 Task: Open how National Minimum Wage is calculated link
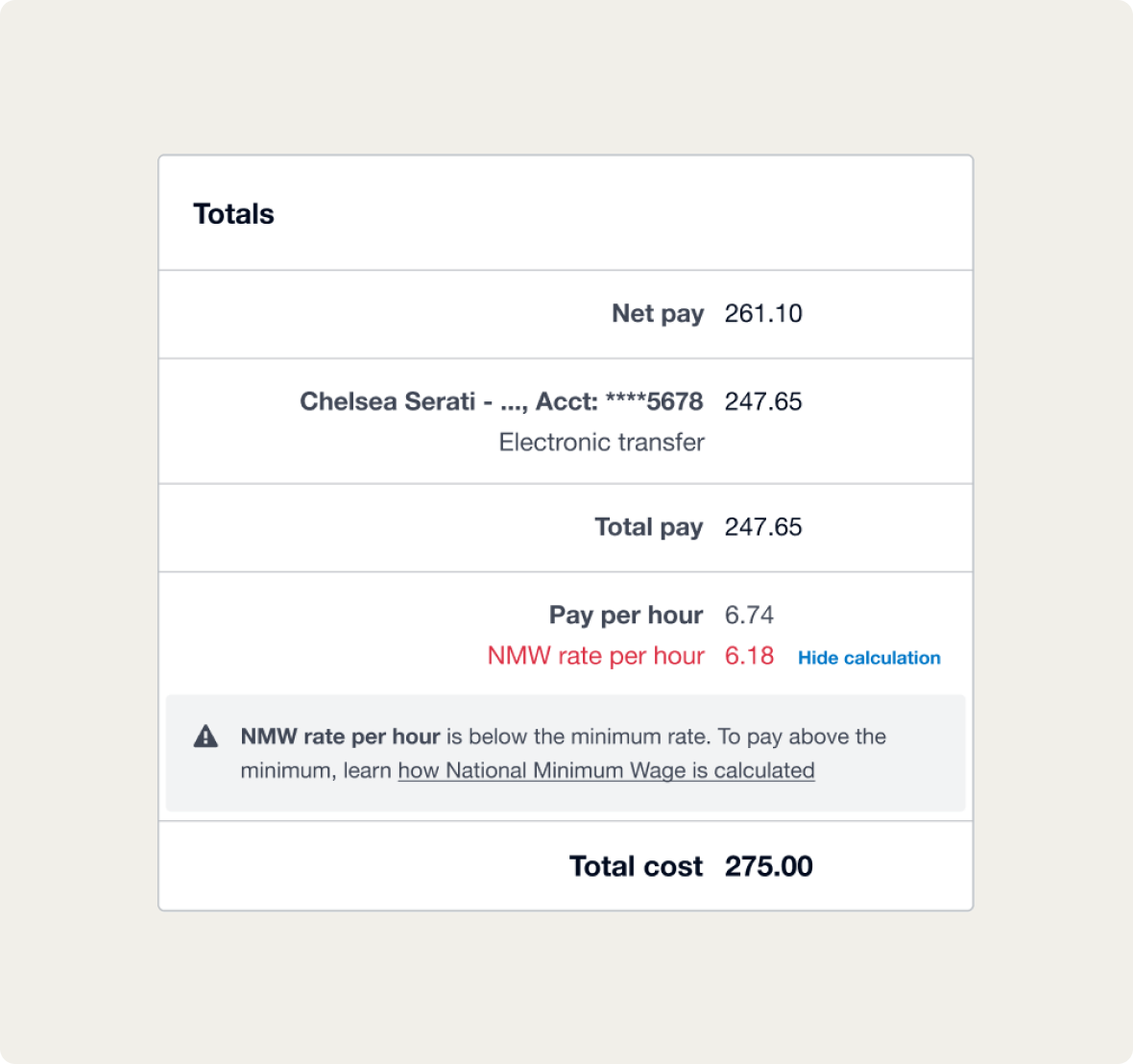[x=606, y=770]
